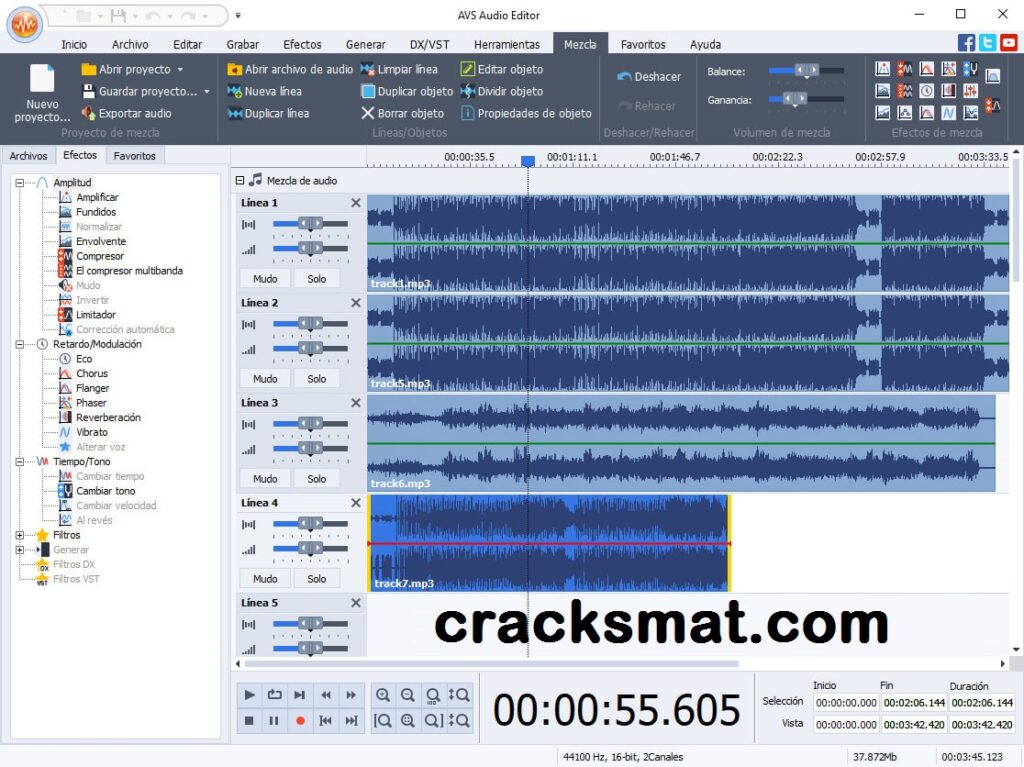Toggle Solo on Línea 1
1024x767 pixels.
click(x=317, y=279)
